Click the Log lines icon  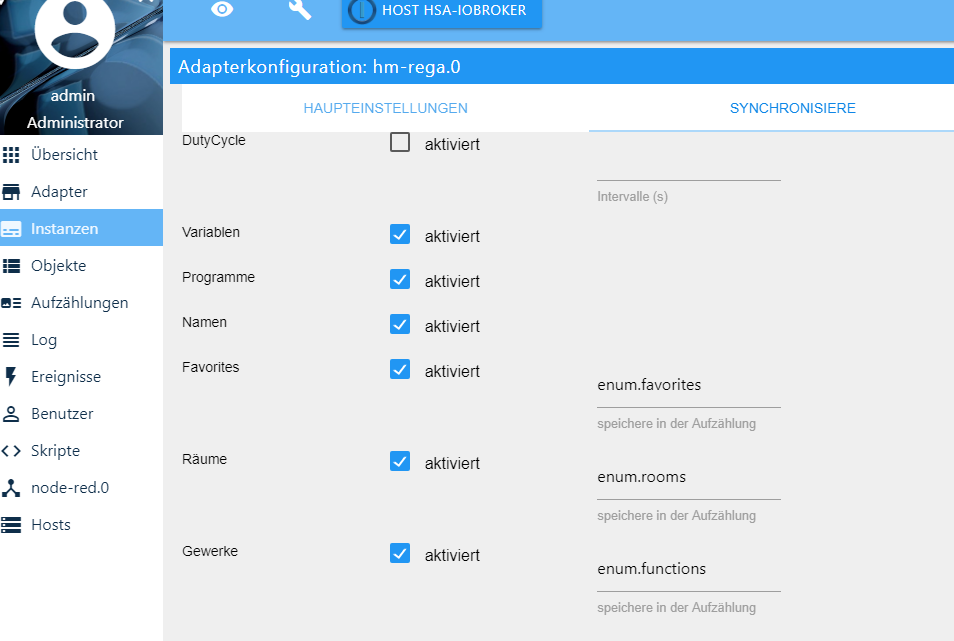11,340
